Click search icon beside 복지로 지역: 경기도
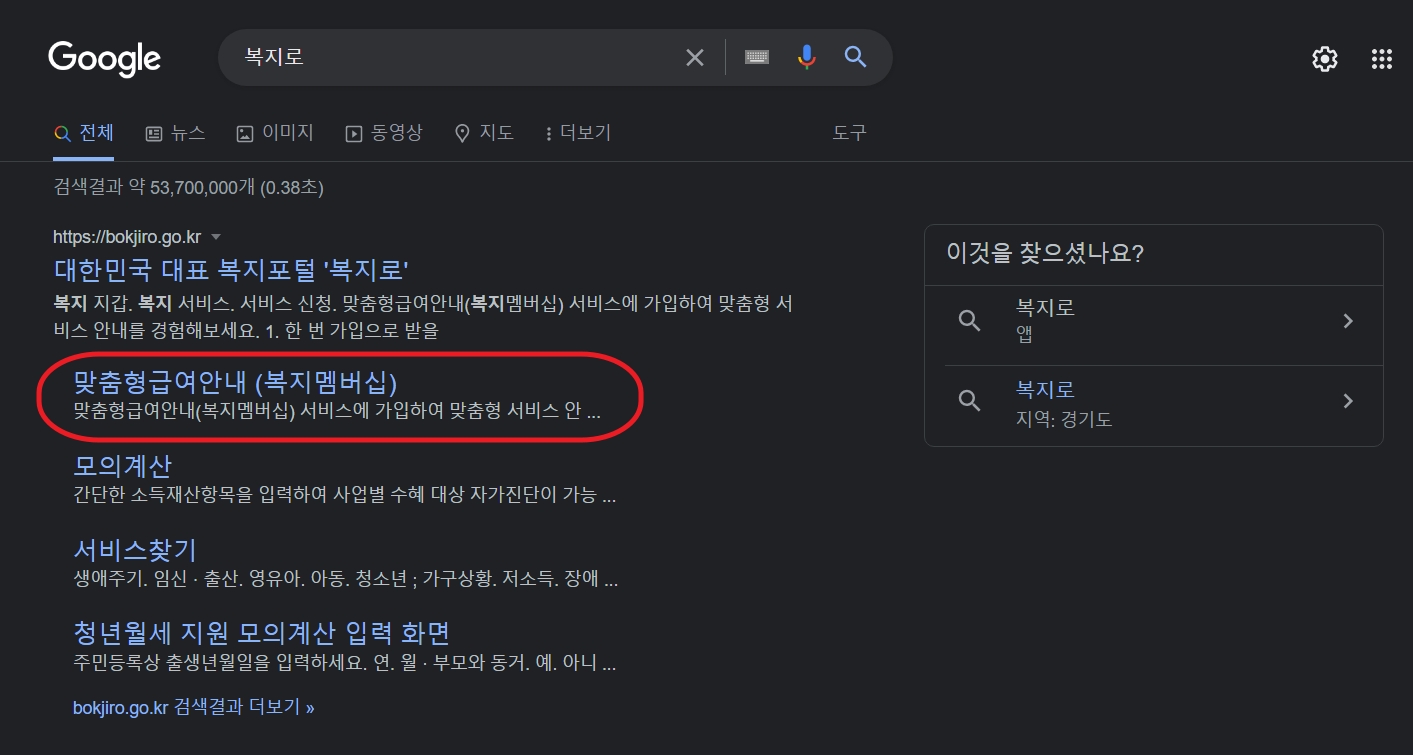1413x755 pixels. [969, 402]
